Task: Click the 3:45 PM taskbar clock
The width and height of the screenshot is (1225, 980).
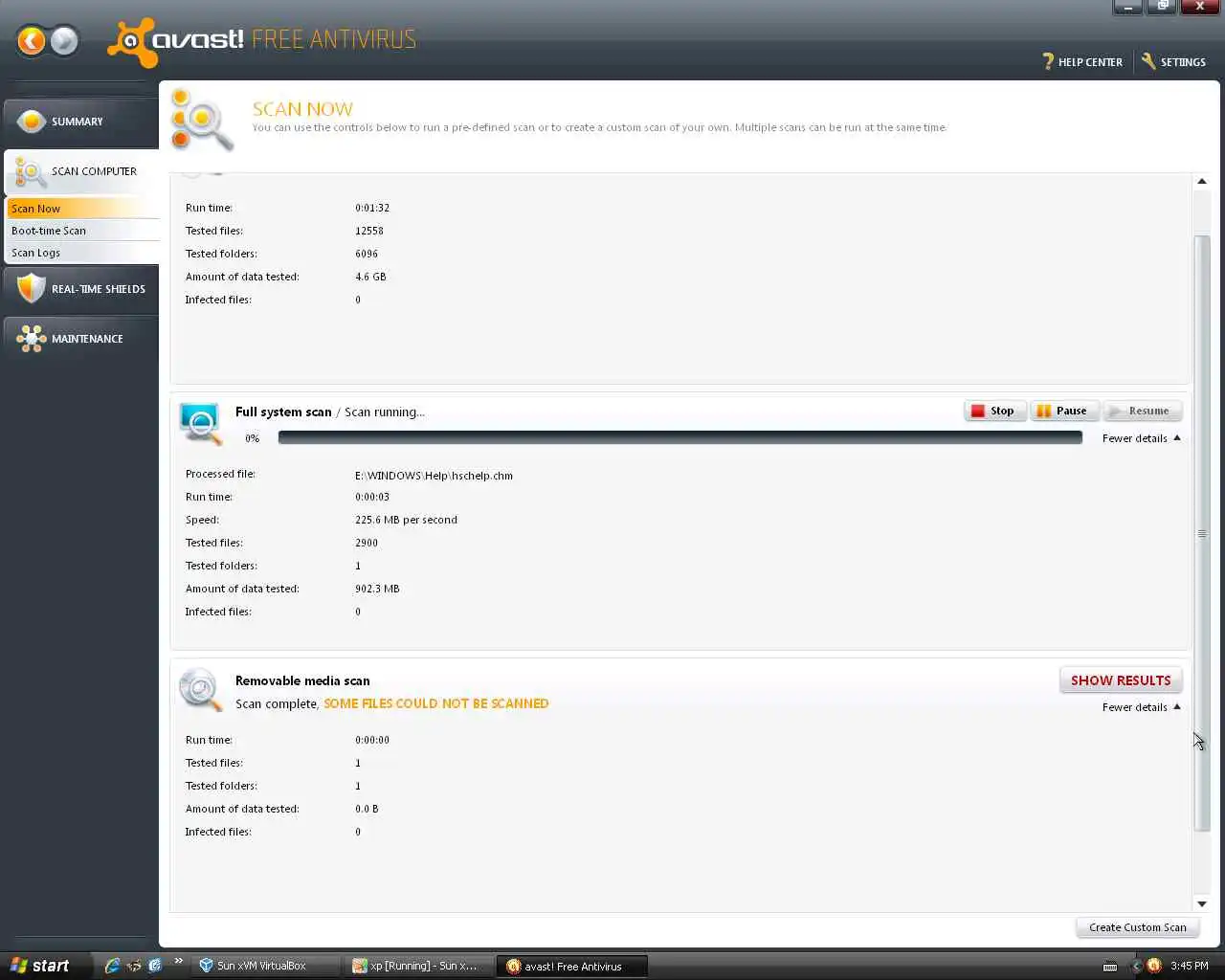Action: [1190, 966]
